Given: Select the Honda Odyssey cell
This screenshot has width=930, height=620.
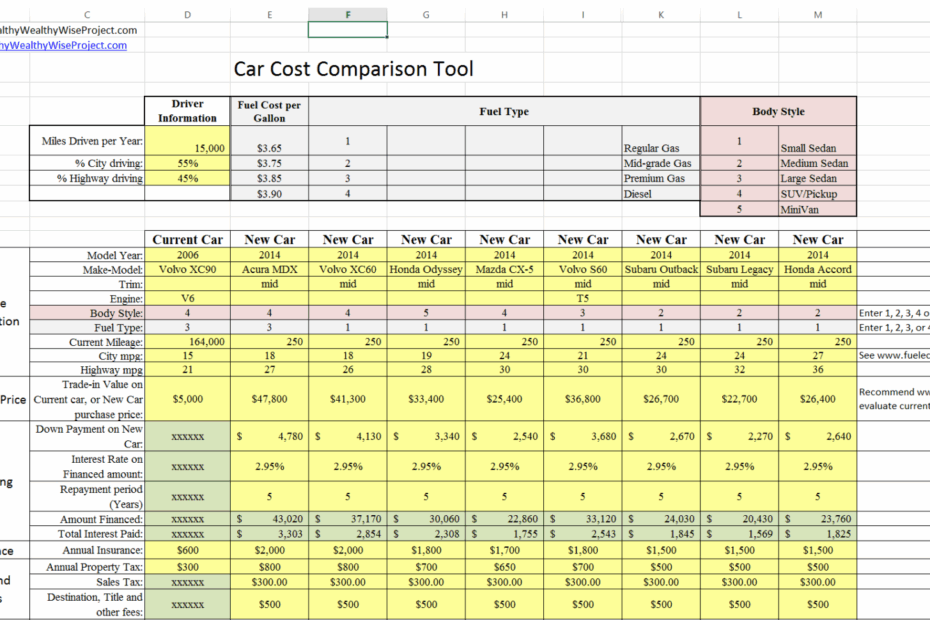Looking at the screenshot, I should (x=426, y=268).
